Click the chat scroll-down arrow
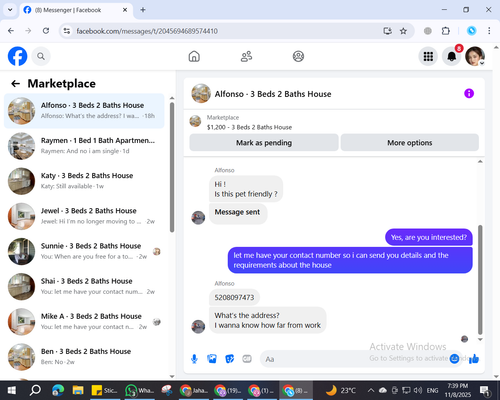 click(x=480, y=339)
